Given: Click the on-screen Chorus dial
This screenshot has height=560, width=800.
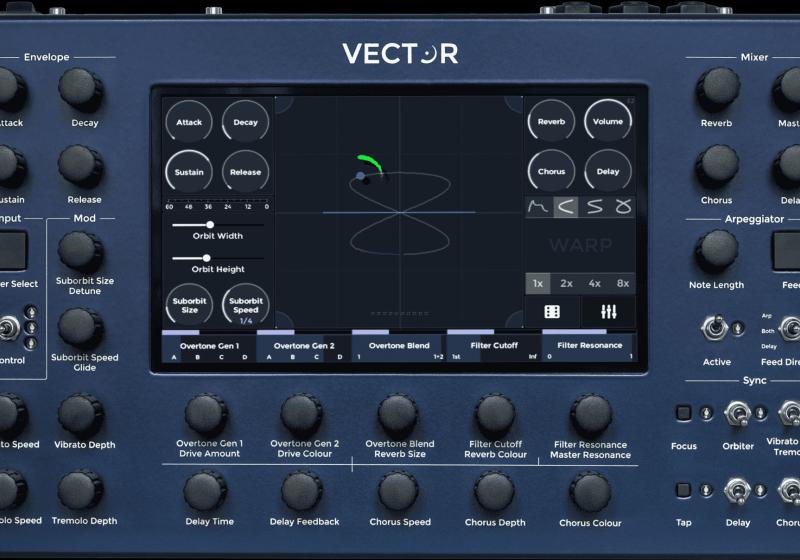Looking at the screenshot, I should coord(551,171).
